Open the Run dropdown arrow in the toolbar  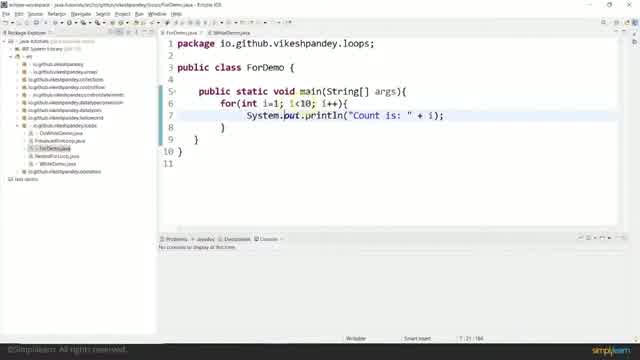pyautogui.click(x=76, y=22)
